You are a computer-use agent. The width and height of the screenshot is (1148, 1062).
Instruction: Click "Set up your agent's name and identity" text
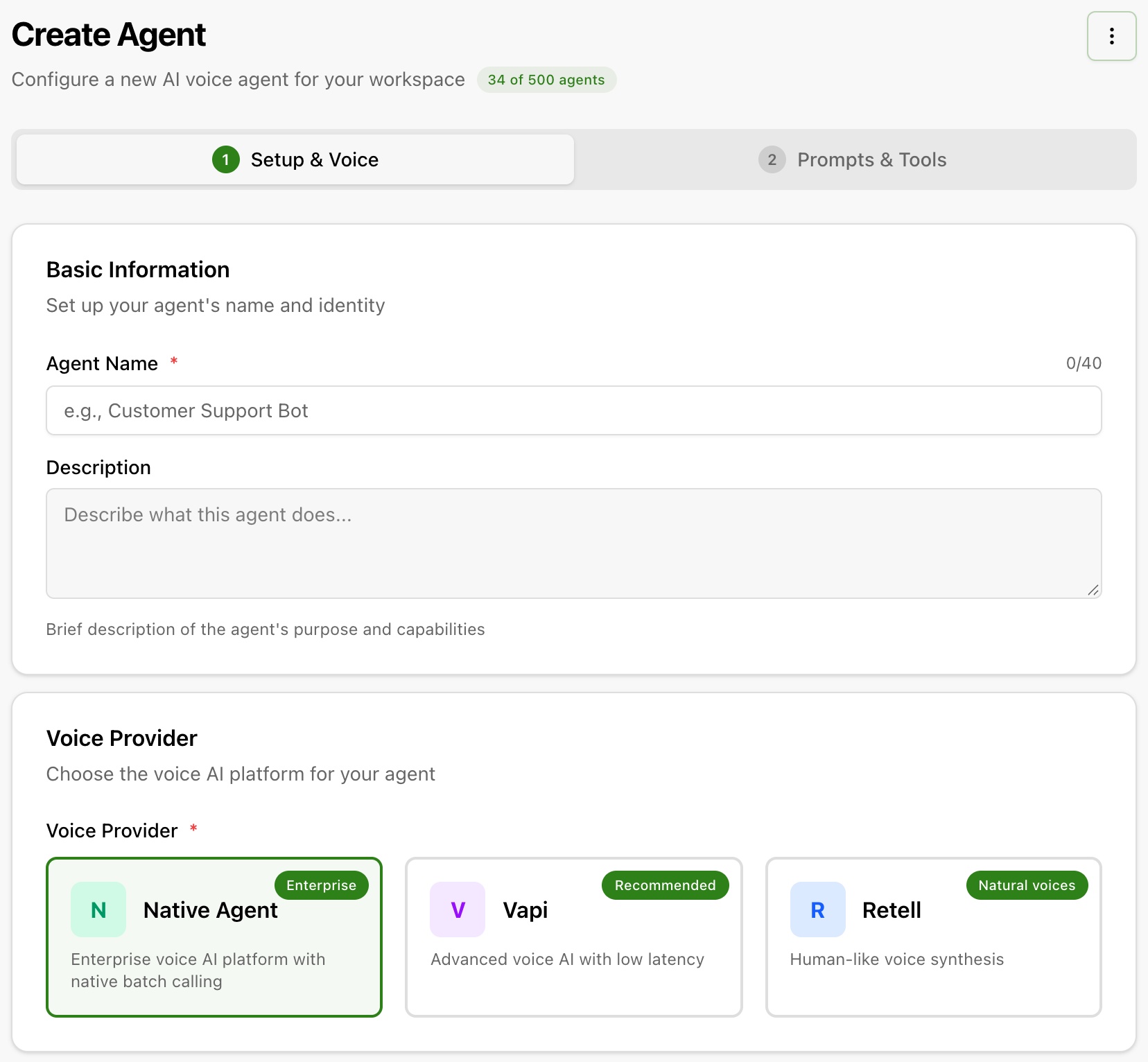point(216,306)
